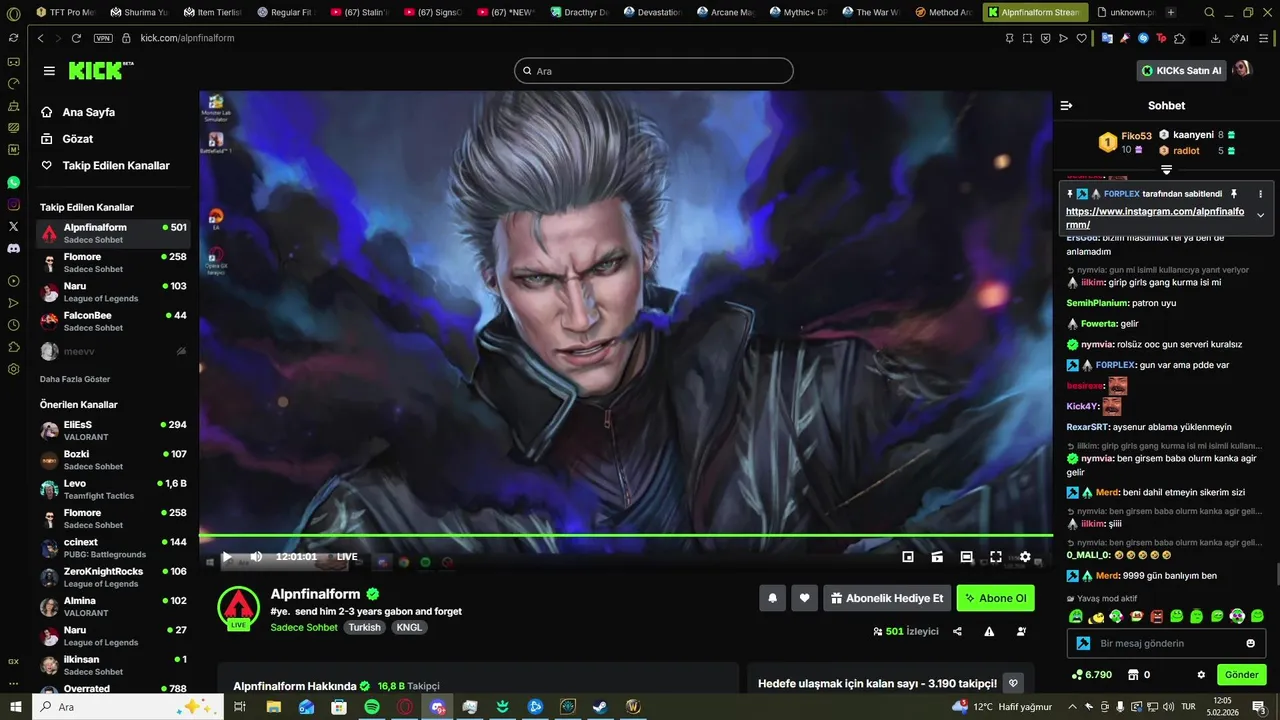
Task: Open the channel user-actions icon
Action: [1021, 632]
